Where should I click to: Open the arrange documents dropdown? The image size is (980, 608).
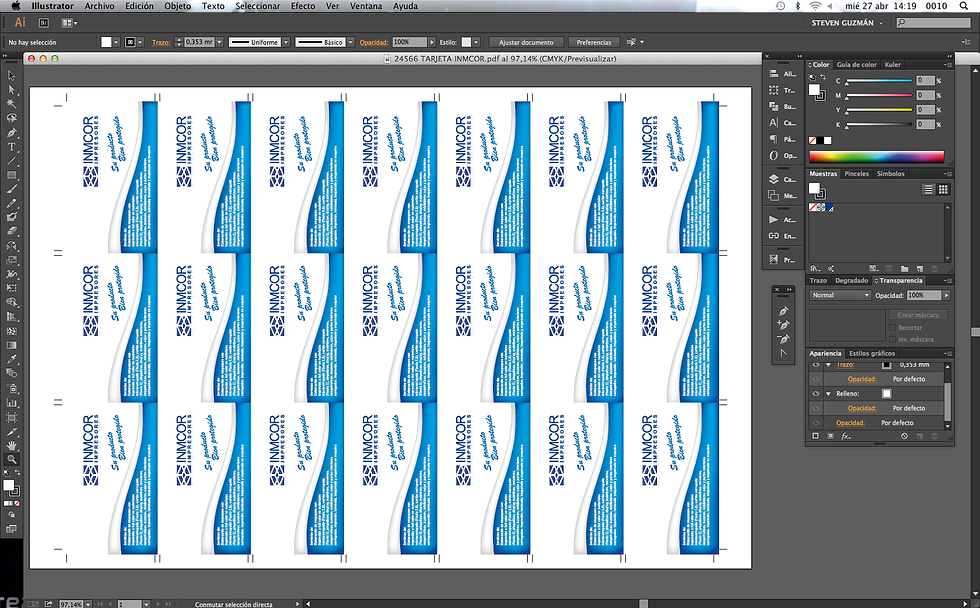pos(69,22)
